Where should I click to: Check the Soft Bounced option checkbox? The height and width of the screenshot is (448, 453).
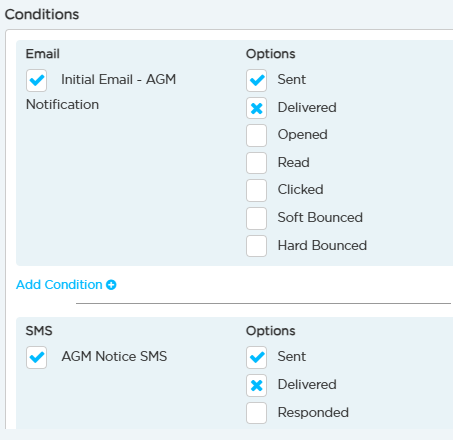[x=256, y=218]
